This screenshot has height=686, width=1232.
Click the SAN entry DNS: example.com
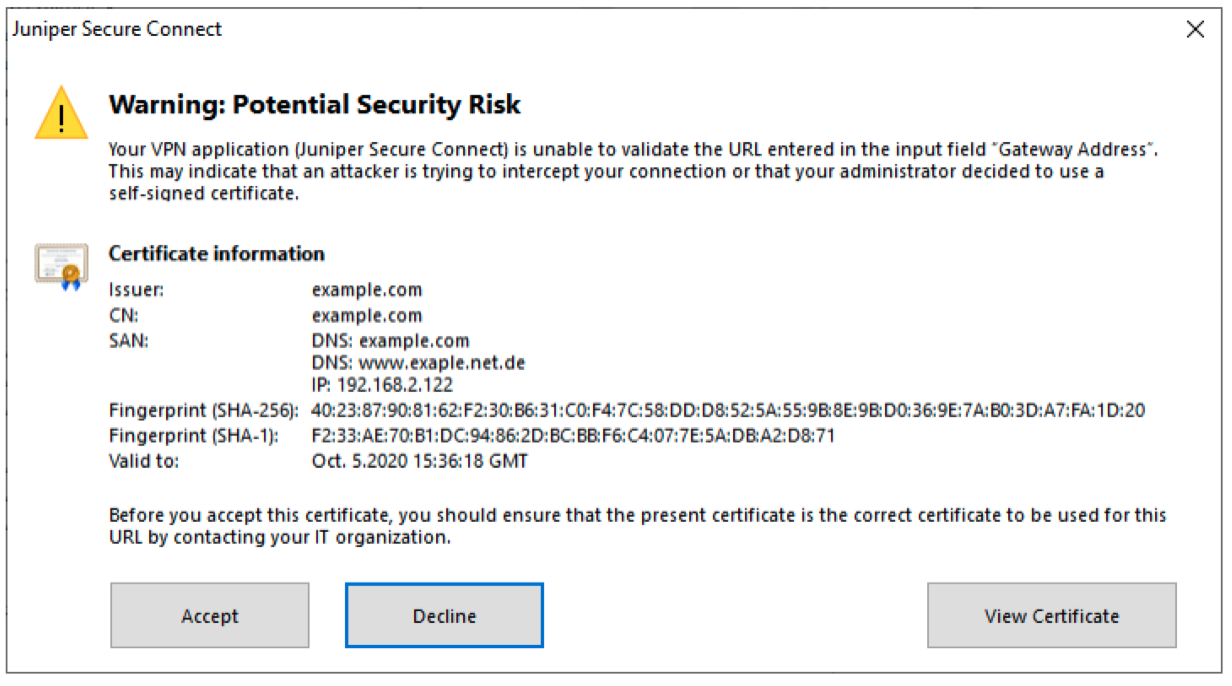click(390, 342)
